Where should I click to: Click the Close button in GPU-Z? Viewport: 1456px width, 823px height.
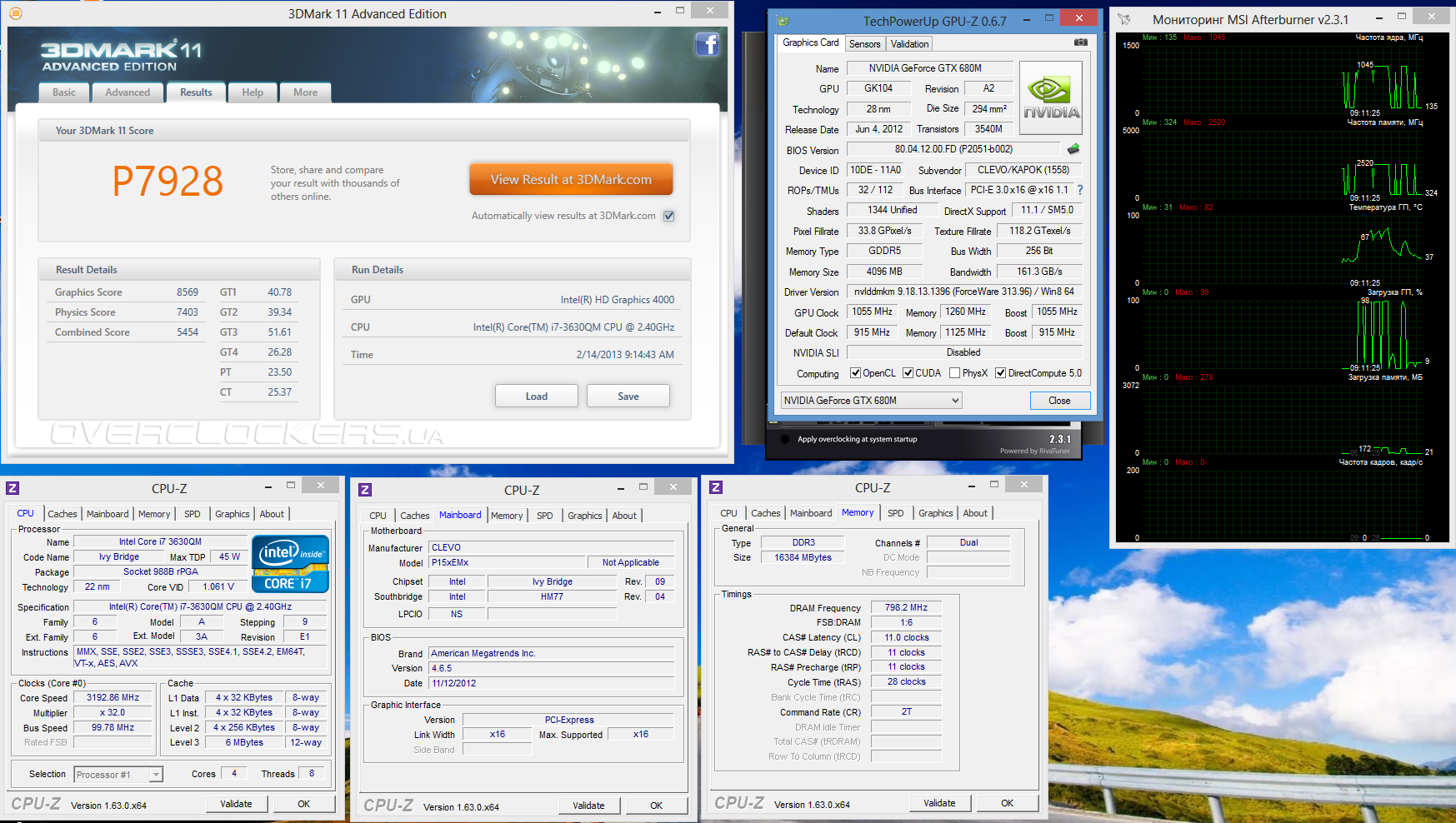[x=1059, y=401]
